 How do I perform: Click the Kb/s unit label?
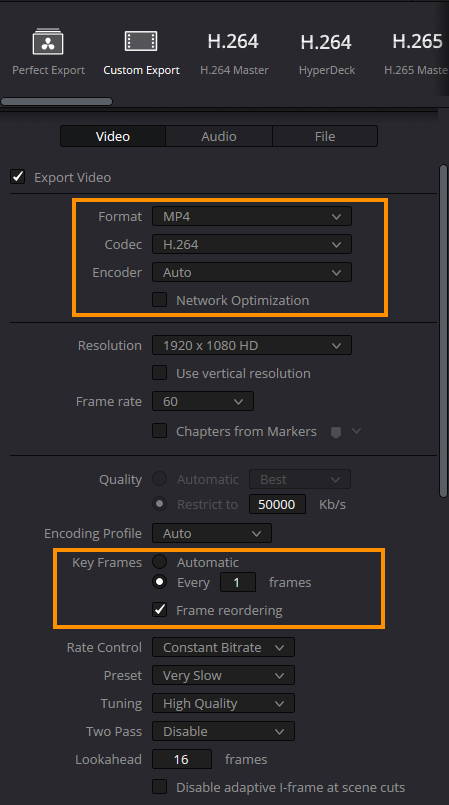(x=333, y=504)
